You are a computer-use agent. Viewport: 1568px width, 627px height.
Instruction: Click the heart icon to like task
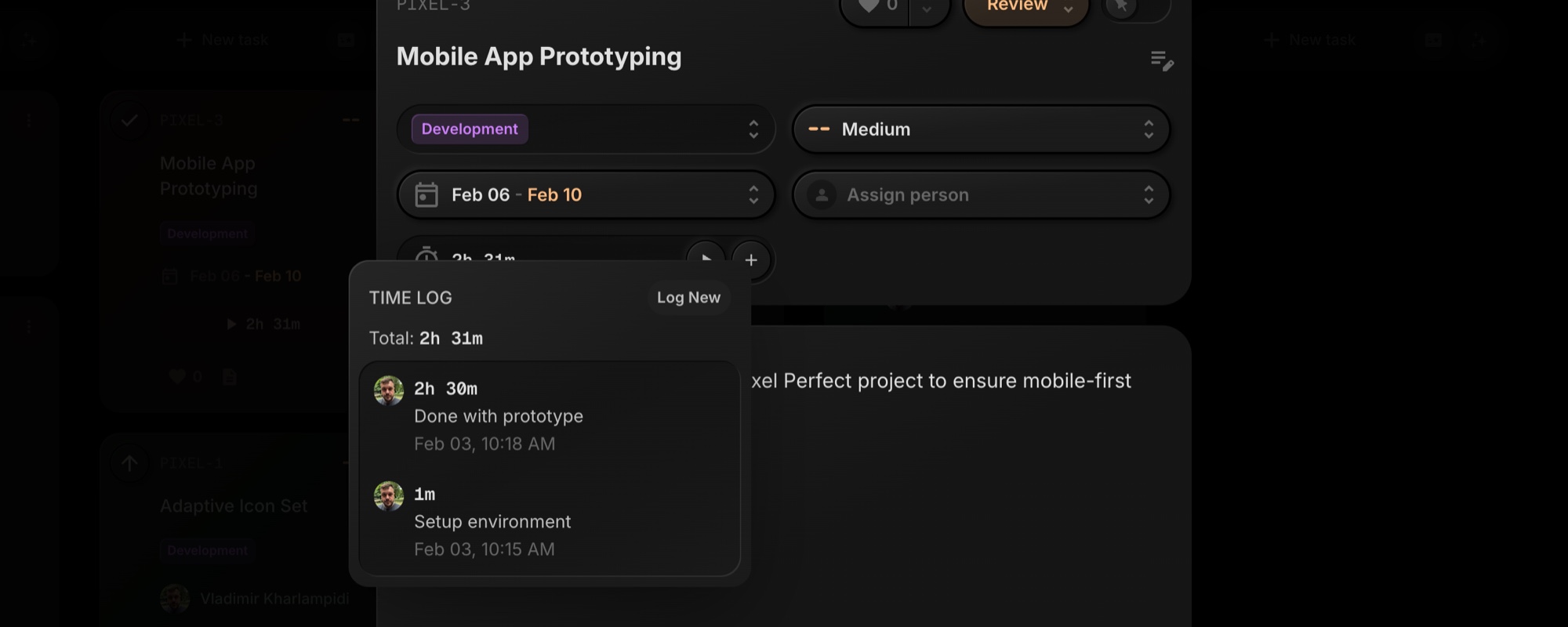coord(869,6)
